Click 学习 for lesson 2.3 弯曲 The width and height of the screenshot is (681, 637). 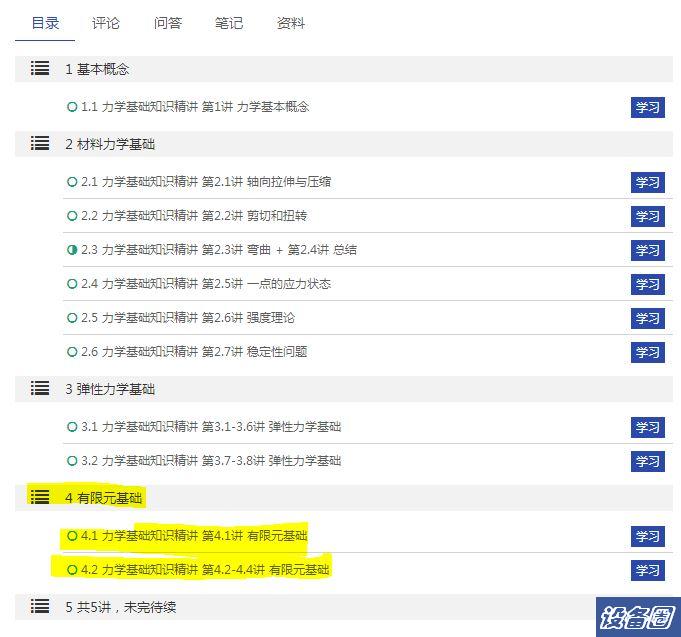click(x=648, y=250)
